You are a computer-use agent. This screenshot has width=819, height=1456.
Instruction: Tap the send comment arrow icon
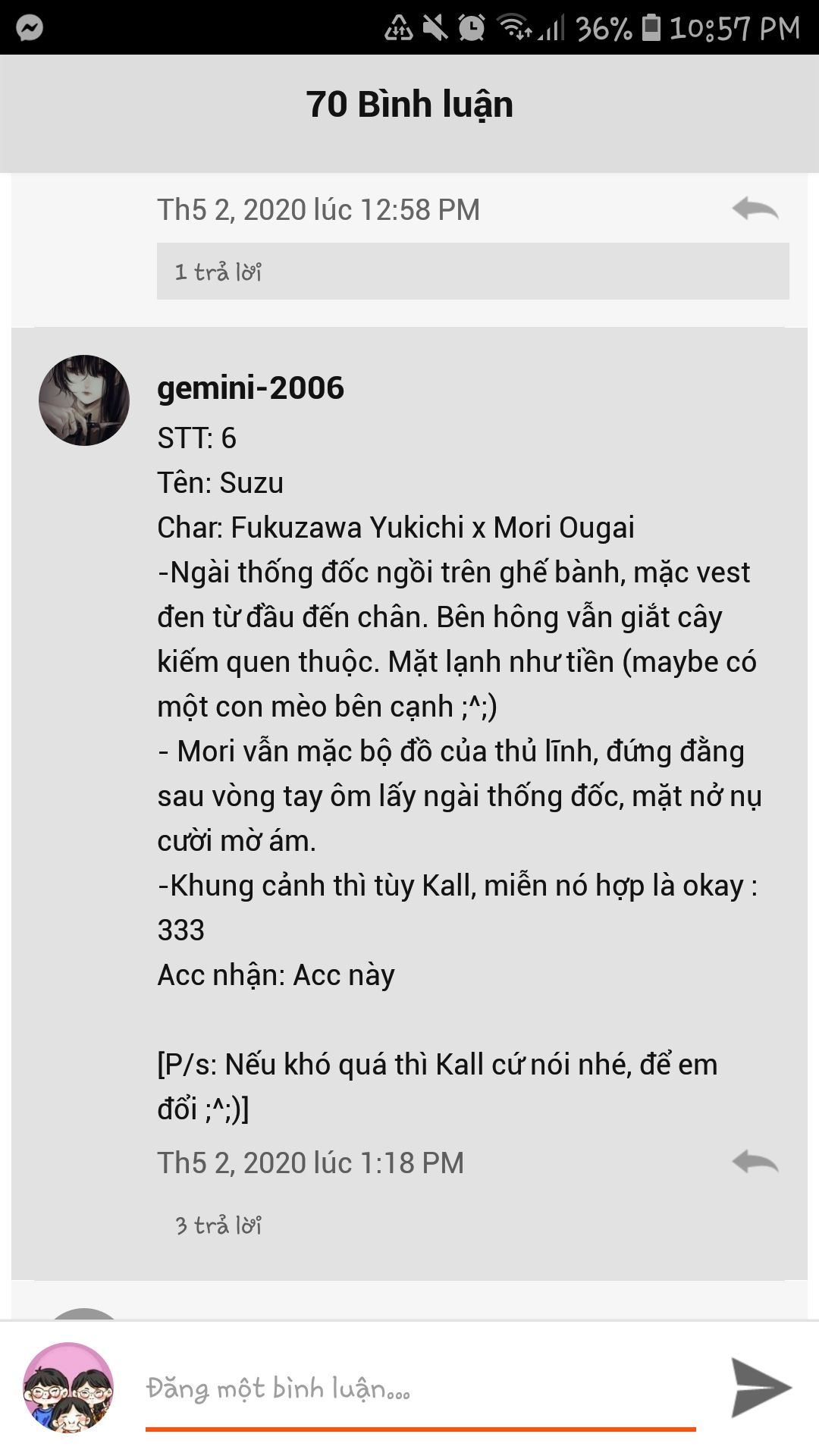pos(761,1387)
